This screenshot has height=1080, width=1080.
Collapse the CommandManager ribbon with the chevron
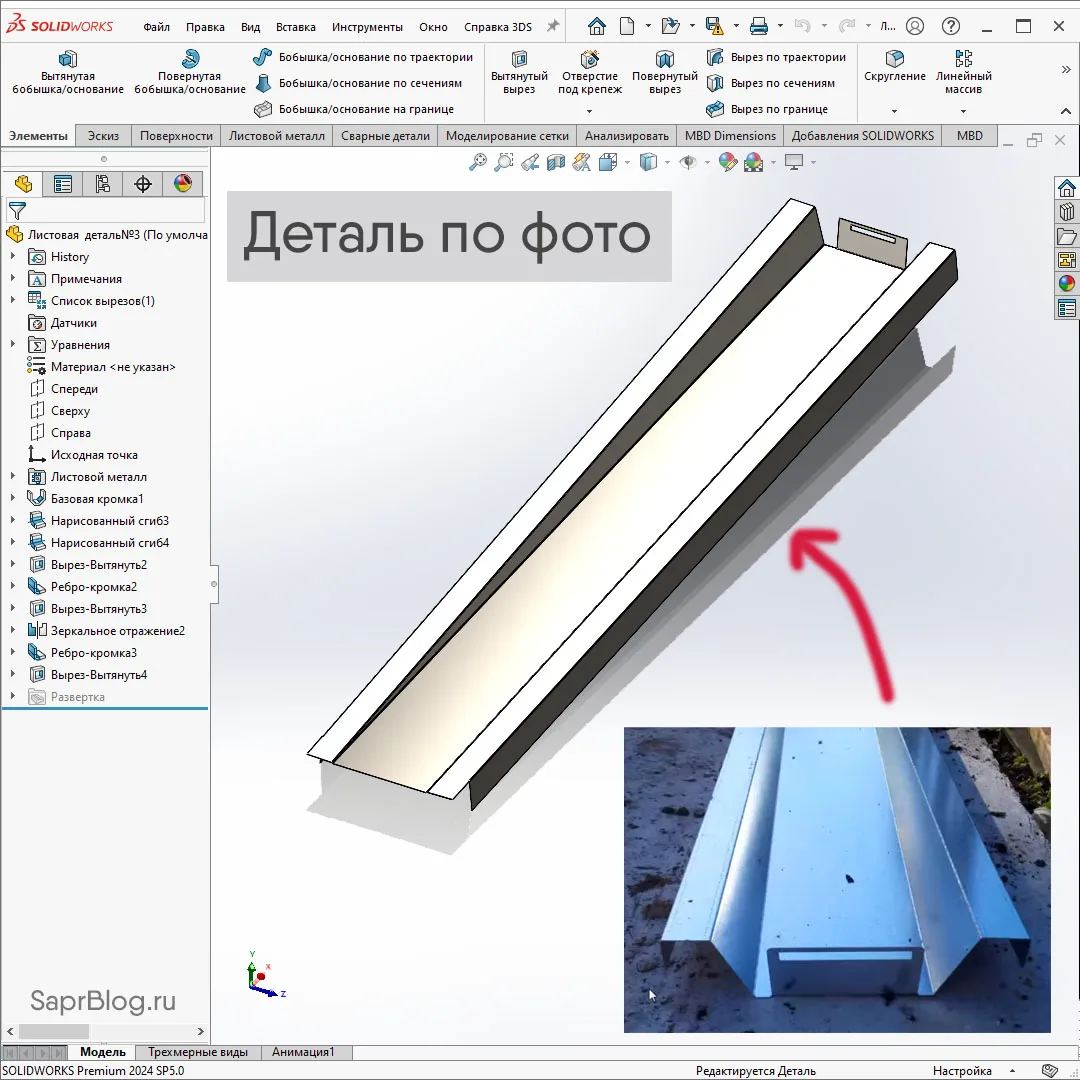[1066, 69]
